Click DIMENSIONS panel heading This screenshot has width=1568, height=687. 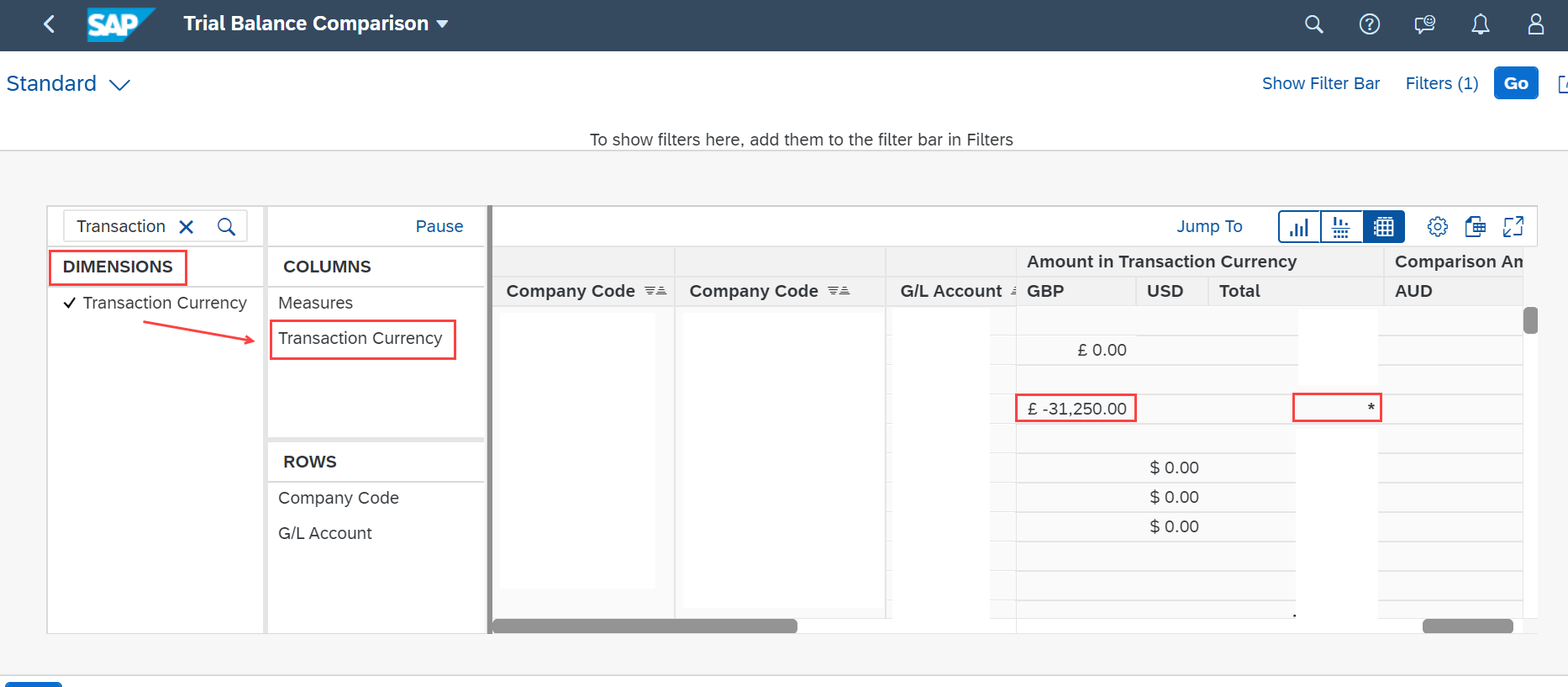(118, 267)
